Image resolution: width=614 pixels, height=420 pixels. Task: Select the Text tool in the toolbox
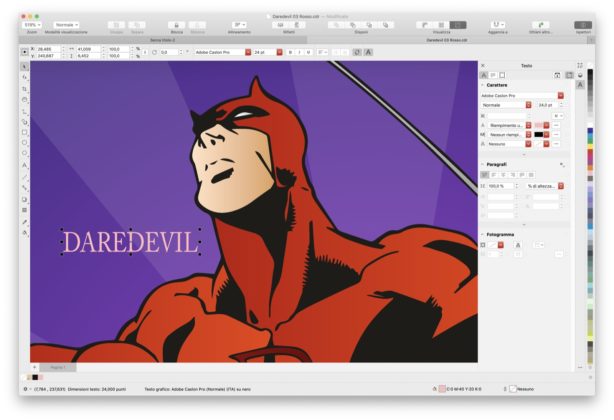(25, 165)
